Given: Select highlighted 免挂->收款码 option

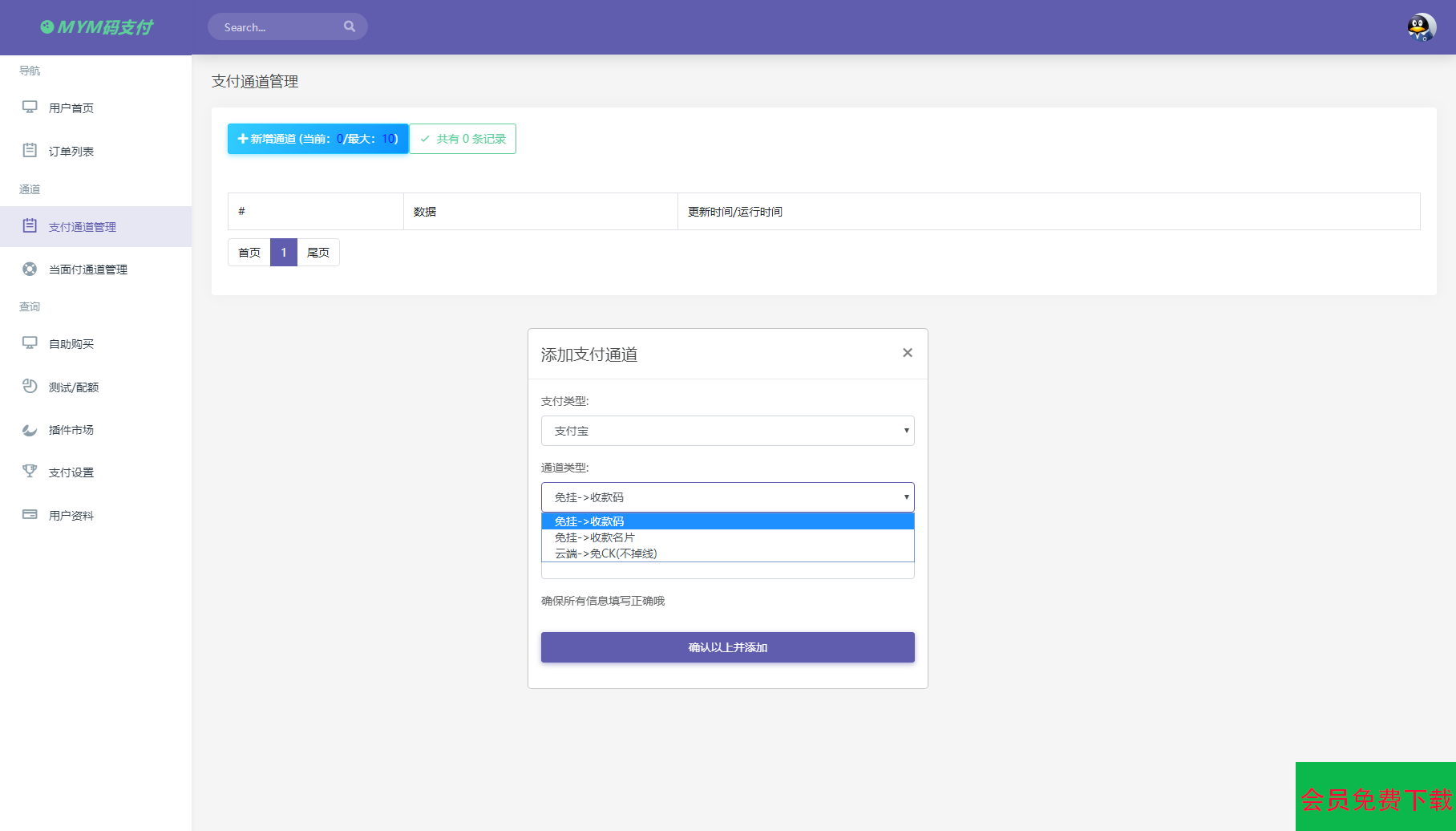Looking at the screenshot, I should [x=589, y=521].
